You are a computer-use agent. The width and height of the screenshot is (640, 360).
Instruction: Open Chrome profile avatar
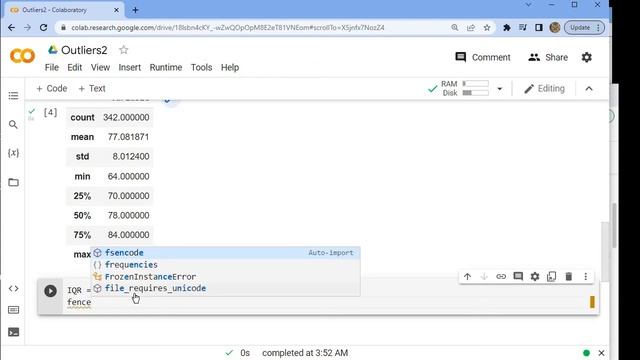pyautogui.click(x=555, y=28)
